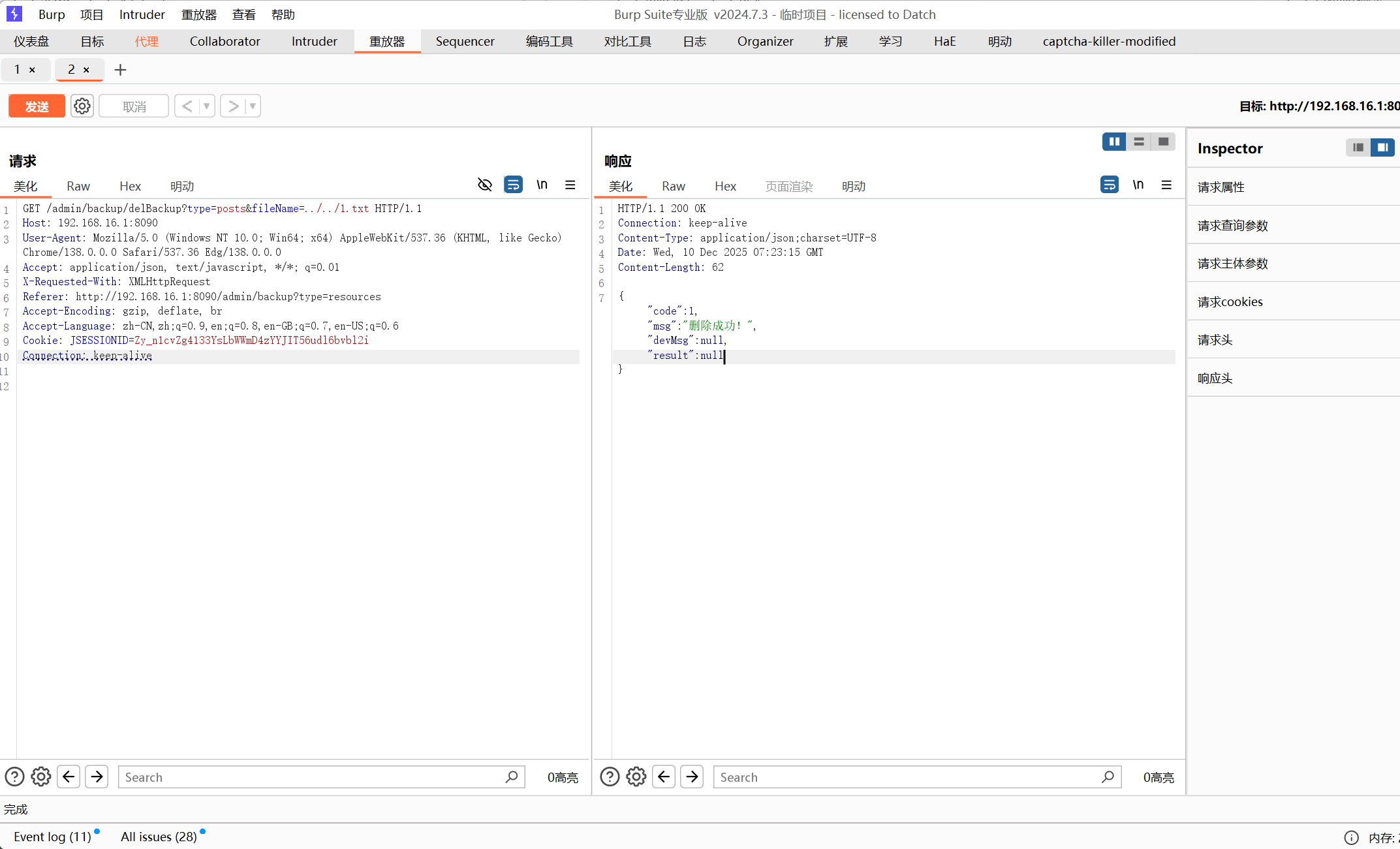Click the 发送 send button
The image size is (1400, 849).
pos(37,106)
